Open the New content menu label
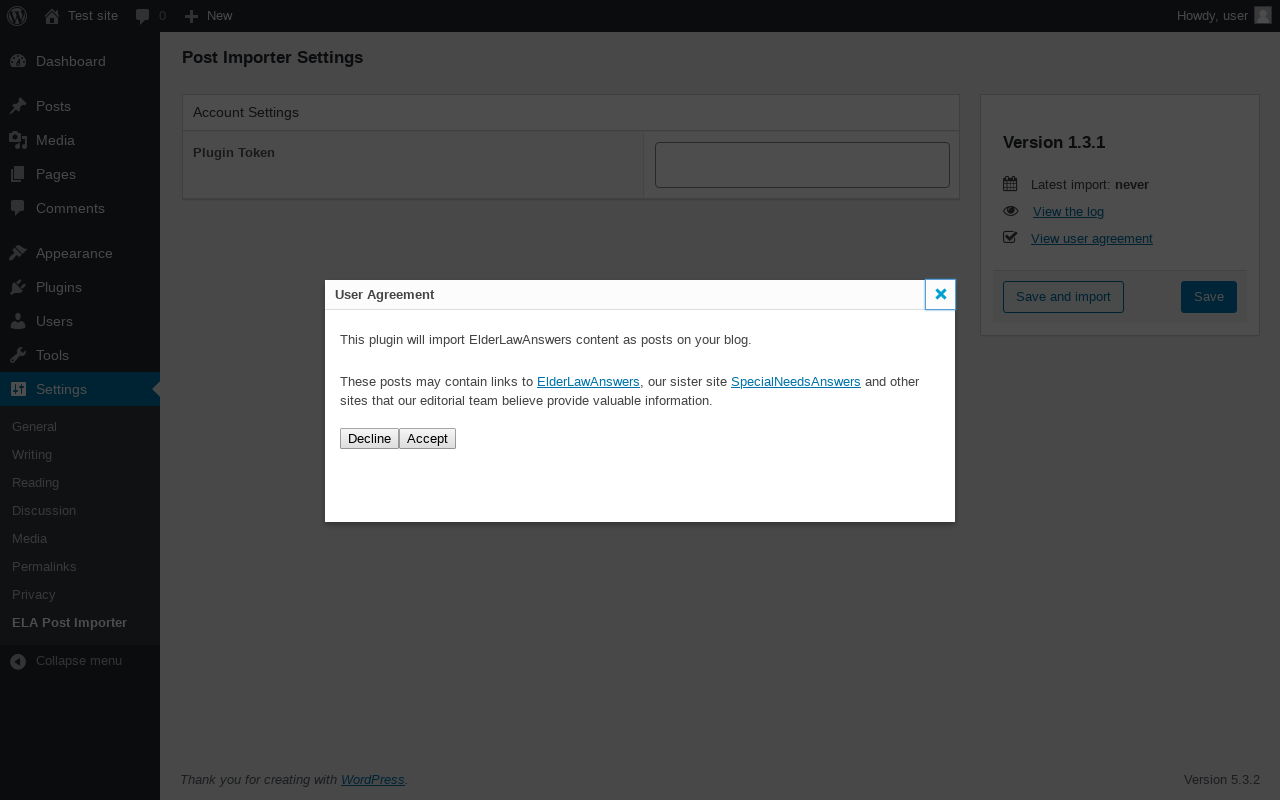The width and height of the screenshot is (1280, 800). click(219, 15)
